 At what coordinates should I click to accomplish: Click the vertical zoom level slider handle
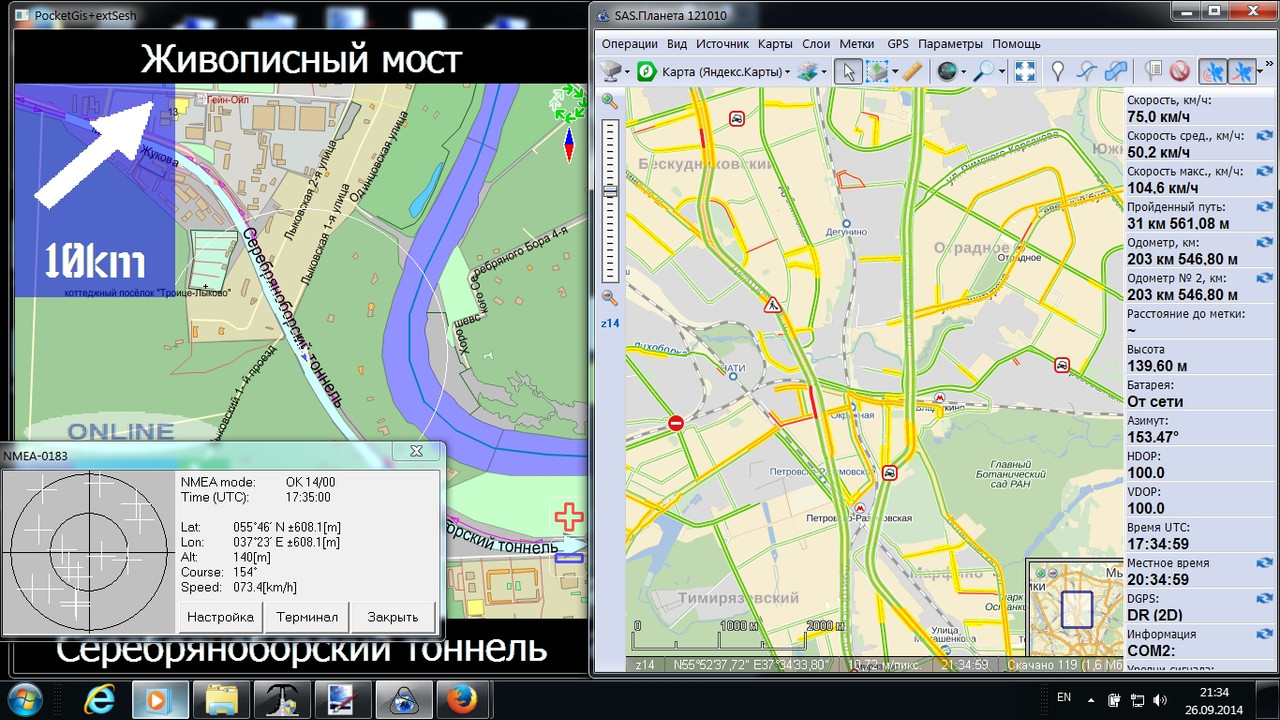tap(610, 190)
